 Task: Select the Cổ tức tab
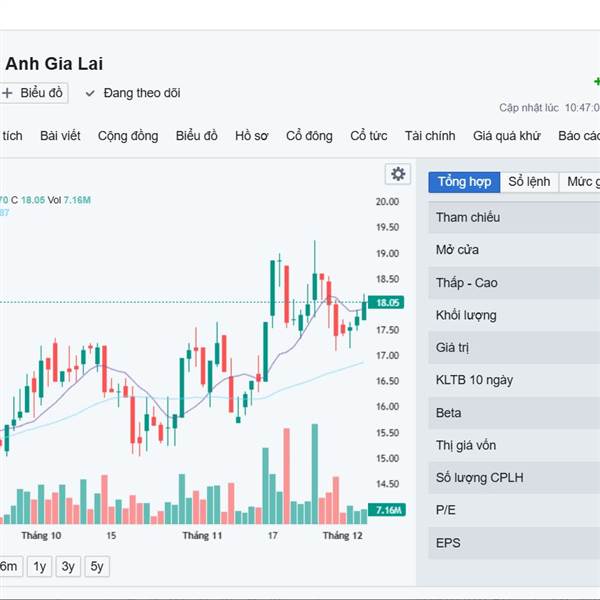(368, 136)
